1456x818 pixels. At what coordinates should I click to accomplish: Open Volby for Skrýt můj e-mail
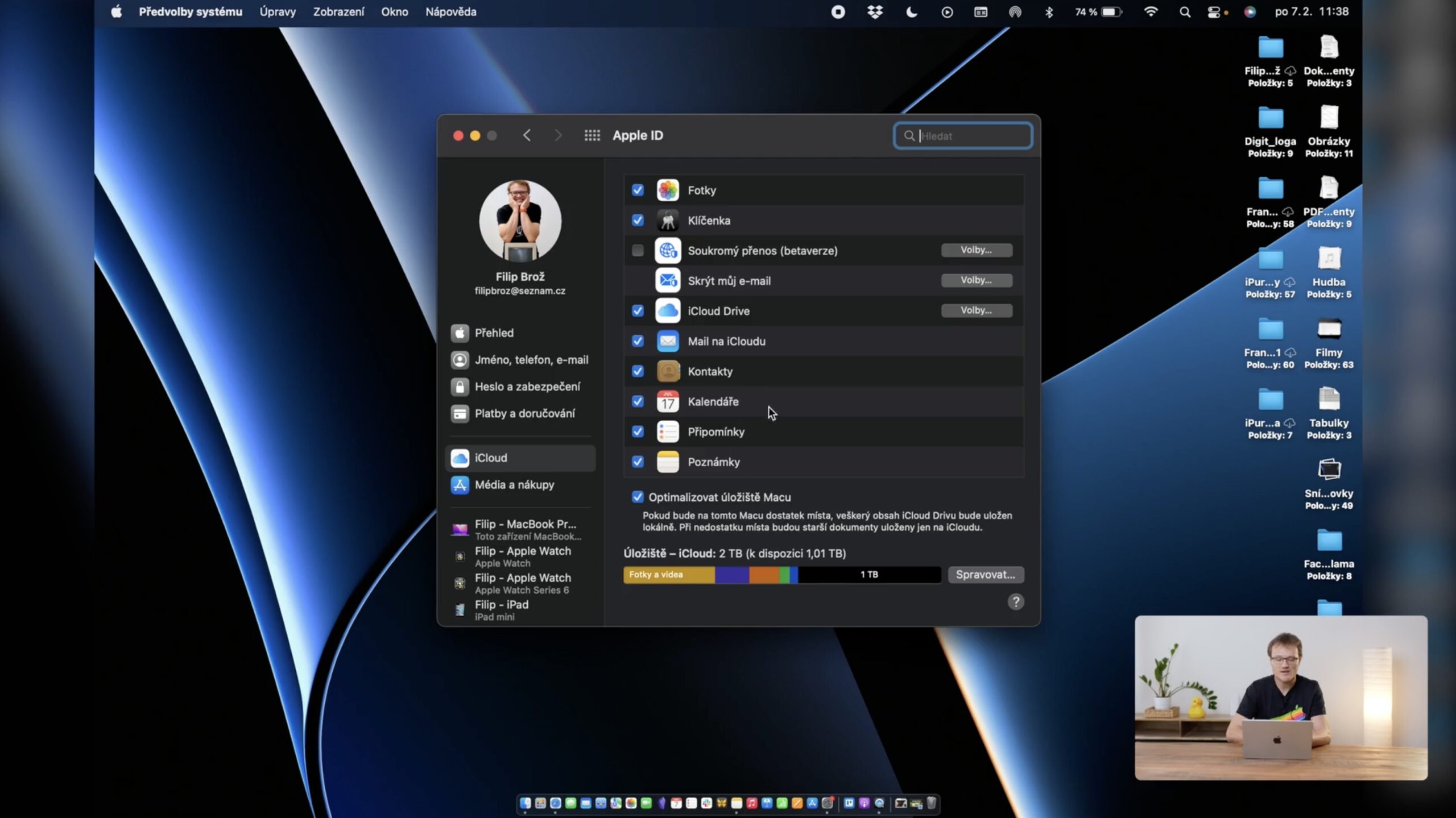coord(976,280)
